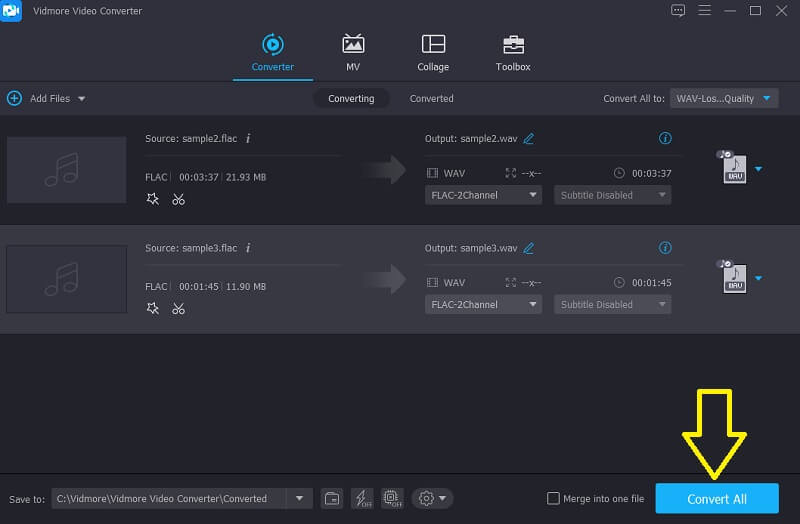The image size is (800, 524).
Task: Expand the format arrow next to the sample2 WAV icon
Action: coord(759,169)
